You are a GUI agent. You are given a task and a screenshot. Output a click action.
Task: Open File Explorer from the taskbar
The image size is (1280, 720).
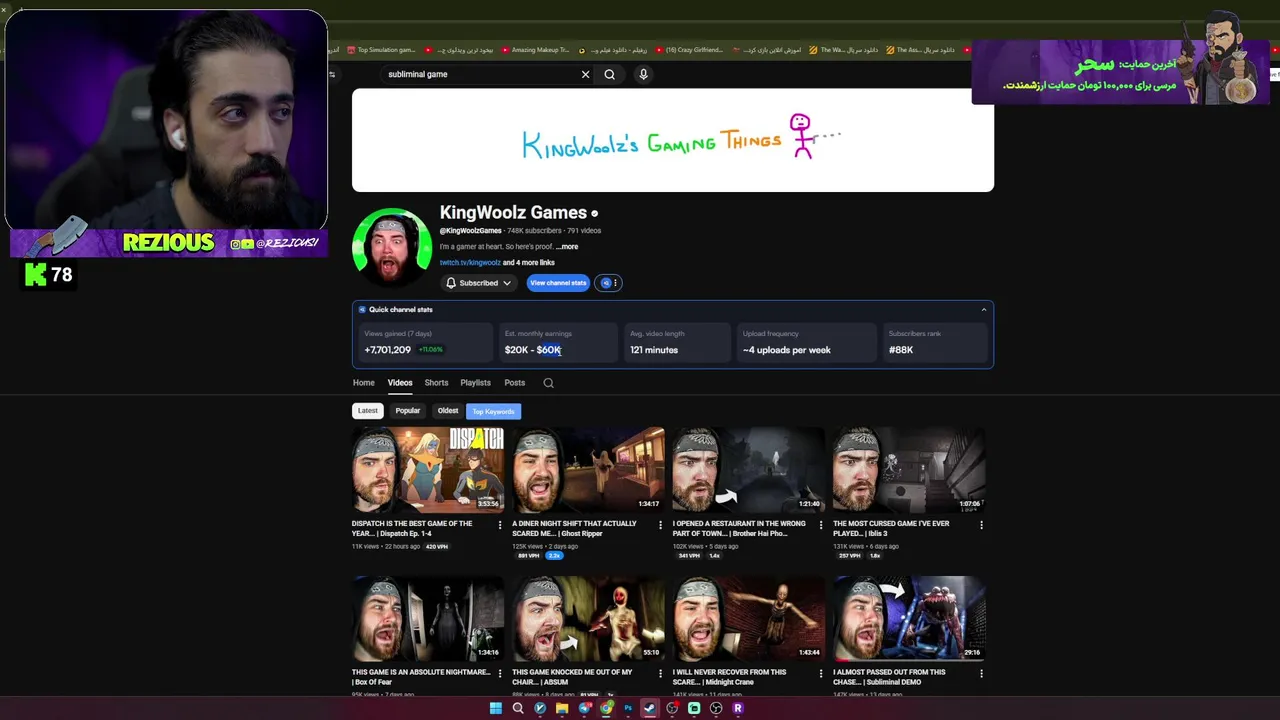[562, 708]
